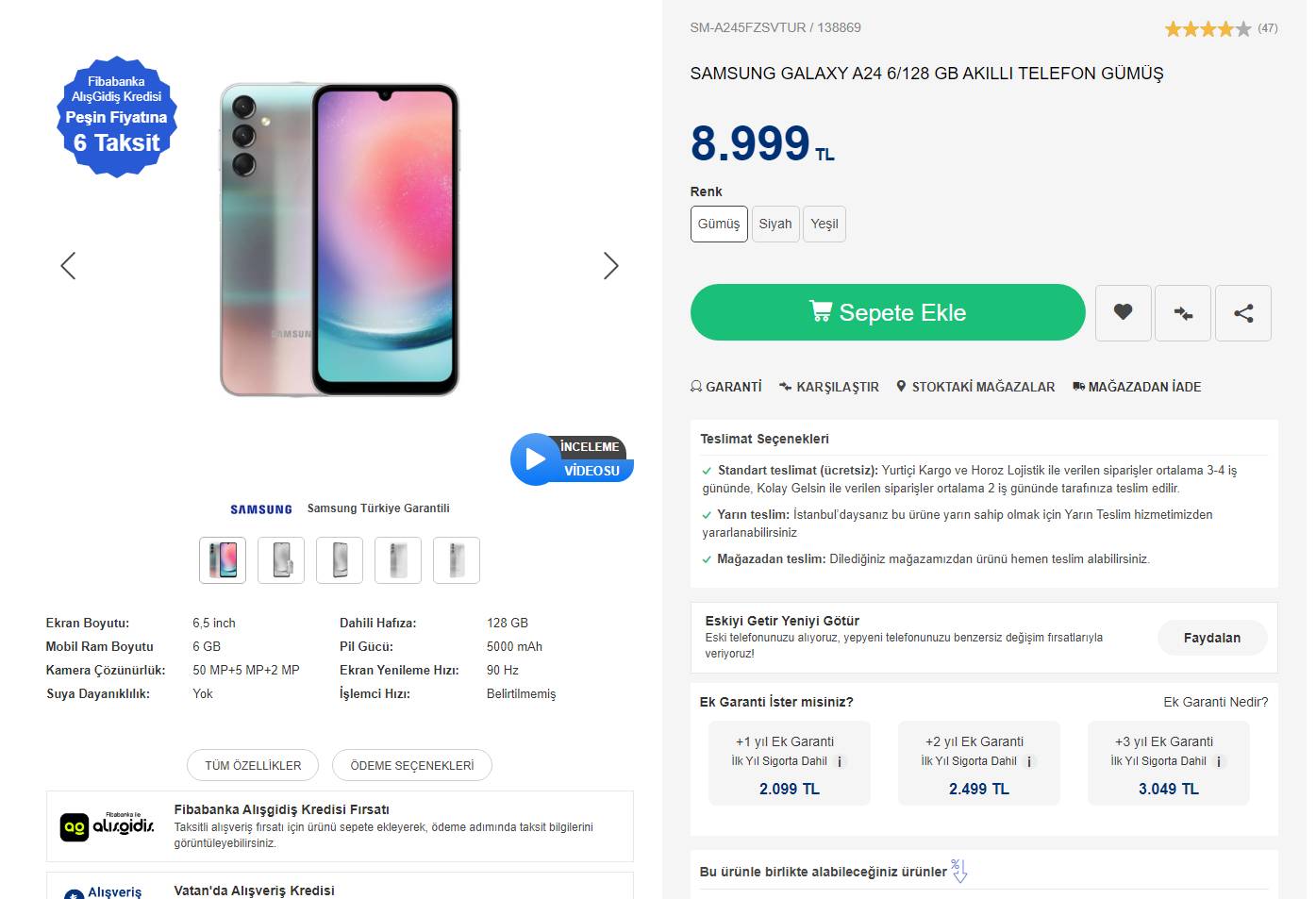Click the Faydalan button
The height and width of the screenshot is (899, 1316).
(x=1211, y=638)
